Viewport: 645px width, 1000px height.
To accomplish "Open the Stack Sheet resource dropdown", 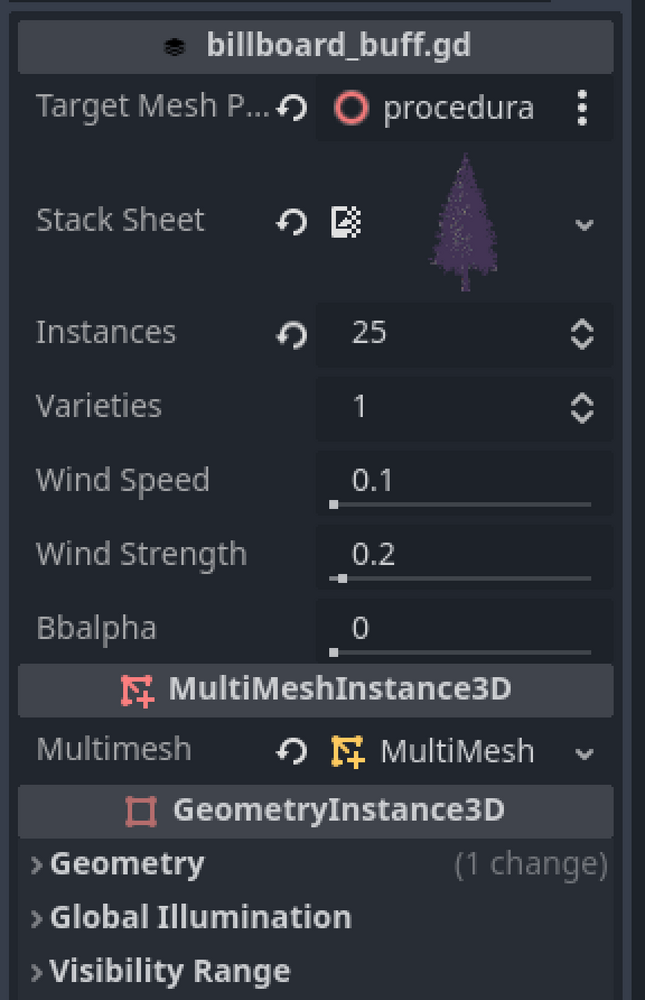I will (585, 224).
